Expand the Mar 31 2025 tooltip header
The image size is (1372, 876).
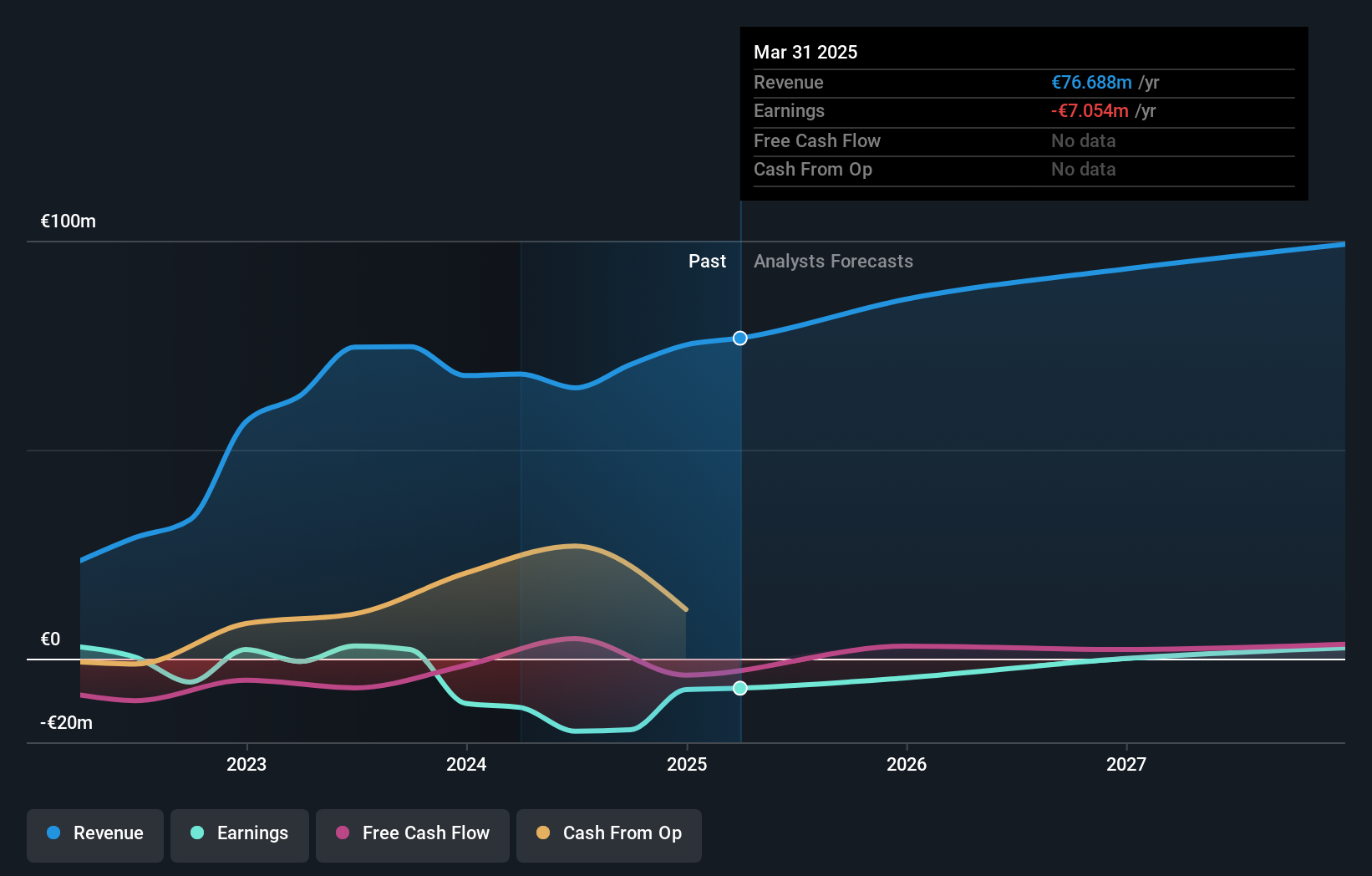point(805,52)
